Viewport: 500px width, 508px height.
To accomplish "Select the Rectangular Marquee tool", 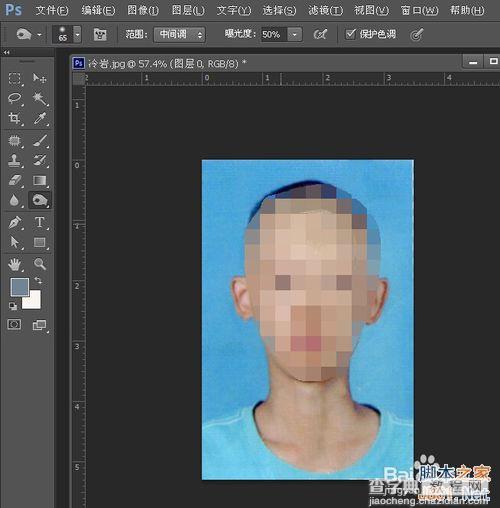I will tap(14, 79).
